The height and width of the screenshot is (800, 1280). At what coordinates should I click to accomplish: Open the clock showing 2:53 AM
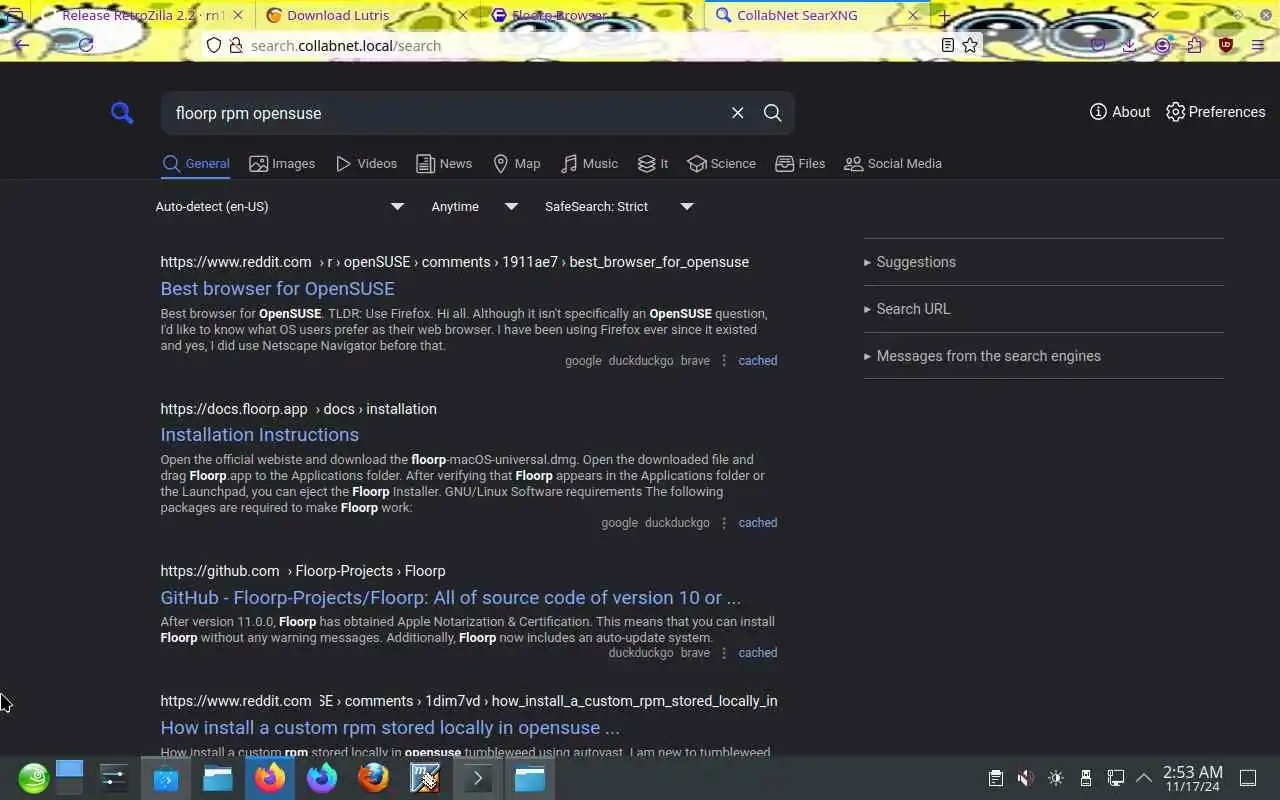[x=1192, y=778]
